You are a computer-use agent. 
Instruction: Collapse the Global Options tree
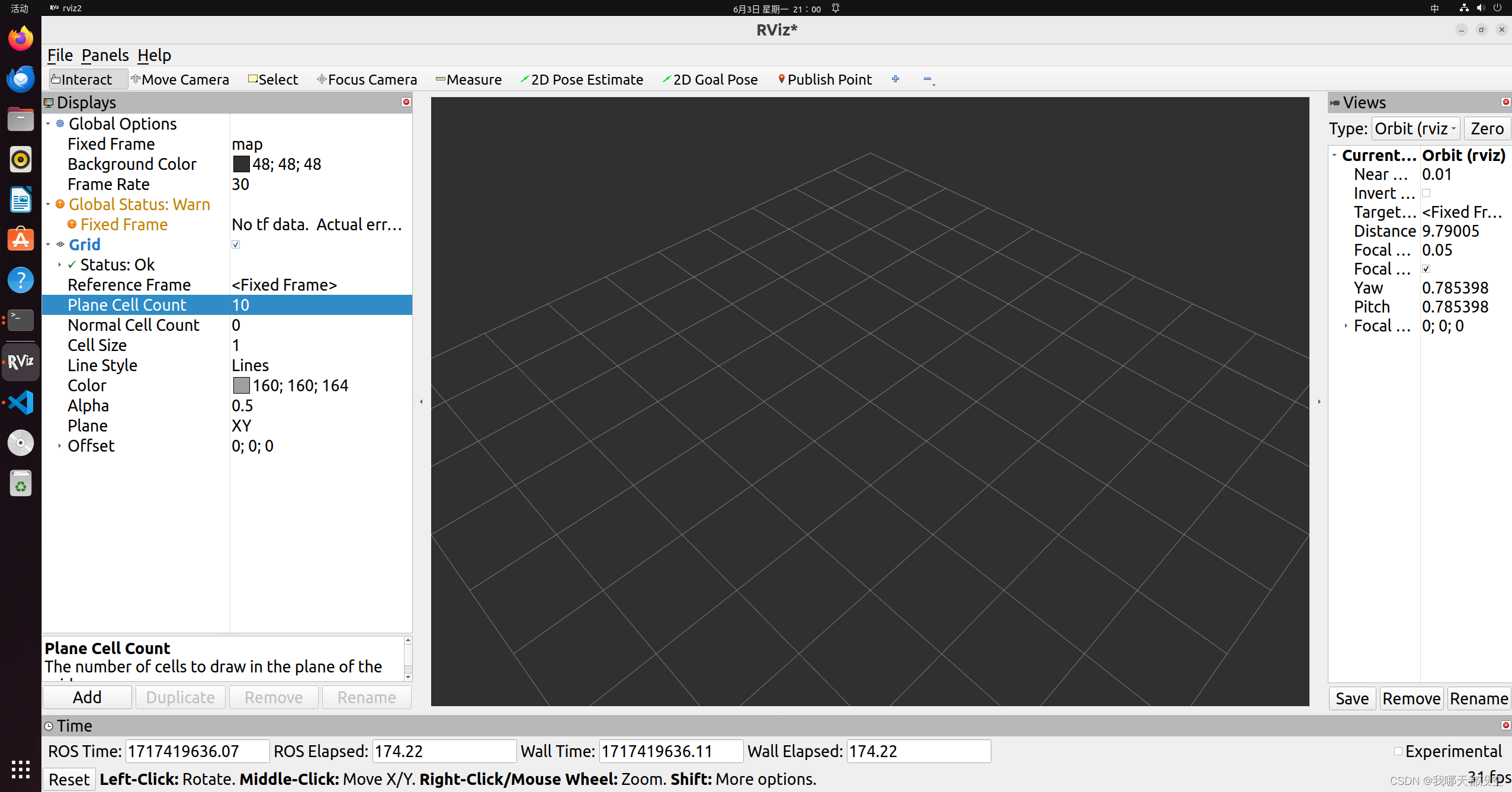(x=49, y=124)
